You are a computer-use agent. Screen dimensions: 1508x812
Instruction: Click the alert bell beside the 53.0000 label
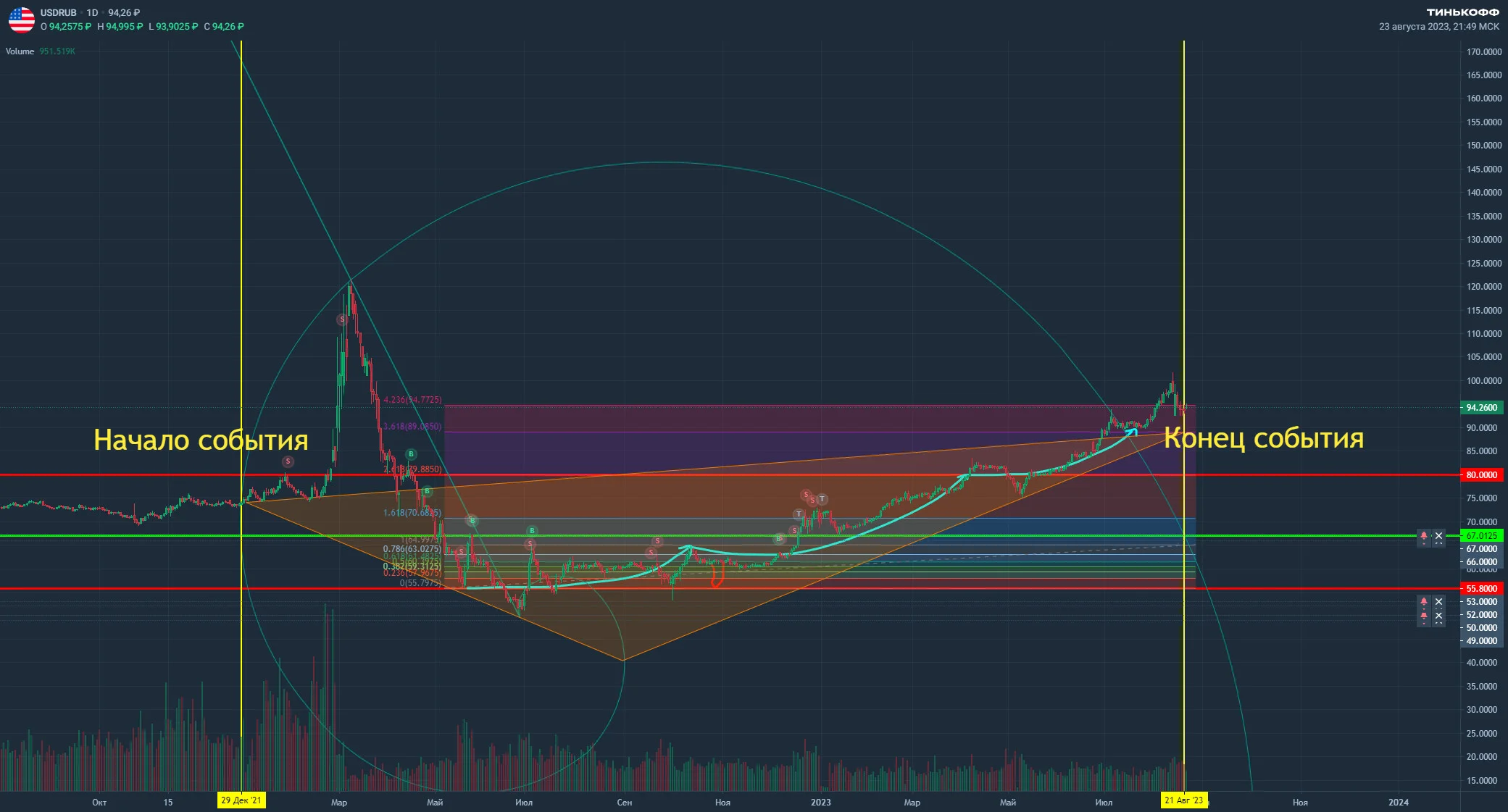[1424, 602]
